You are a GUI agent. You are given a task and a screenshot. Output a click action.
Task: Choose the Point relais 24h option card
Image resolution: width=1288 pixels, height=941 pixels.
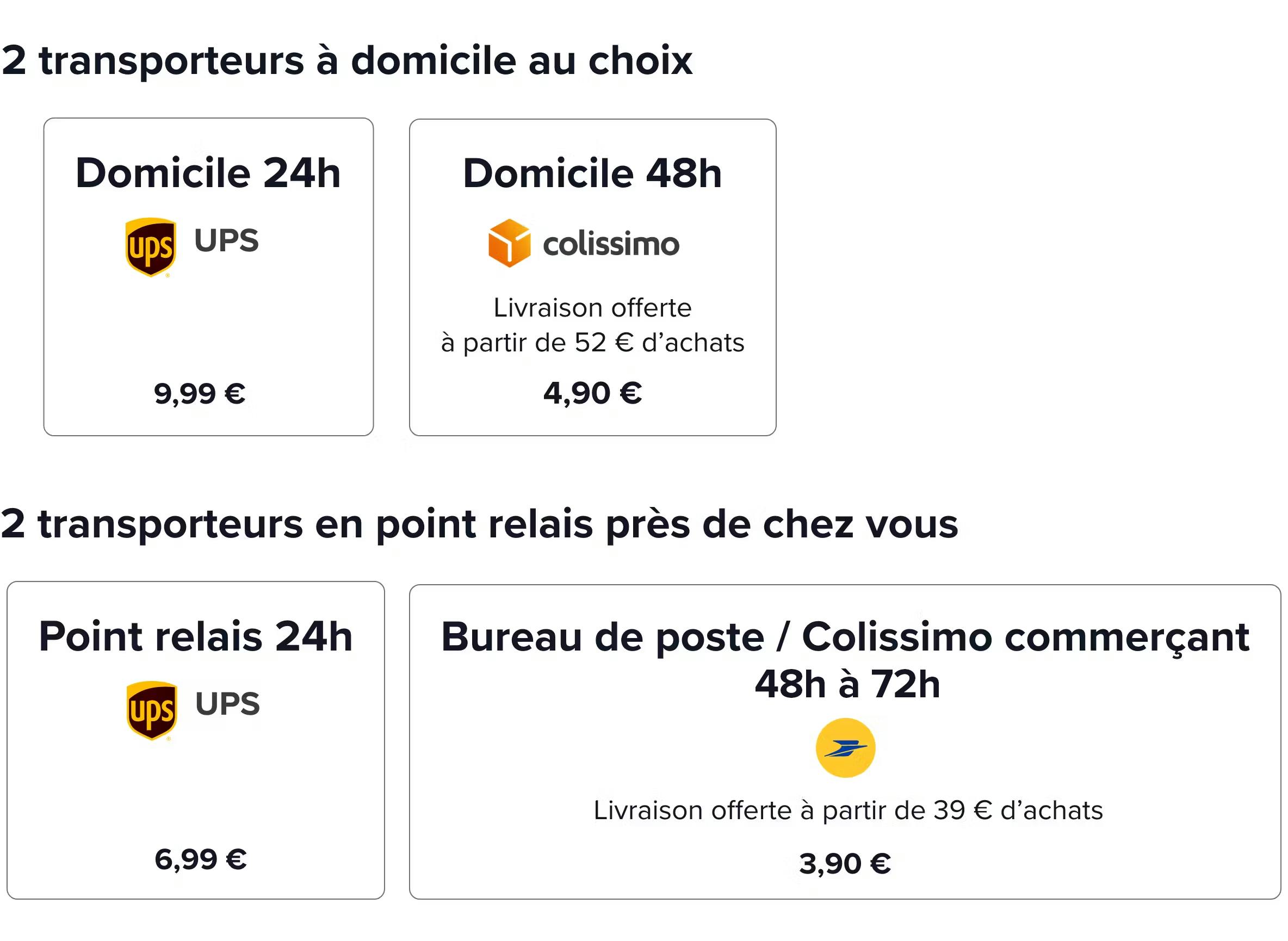196,740
